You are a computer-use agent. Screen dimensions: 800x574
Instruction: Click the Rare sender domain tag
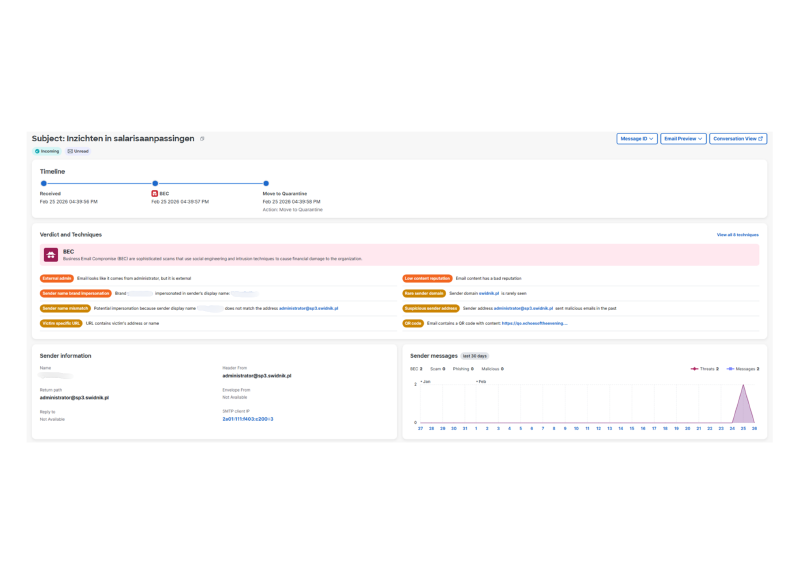[424, 293]
